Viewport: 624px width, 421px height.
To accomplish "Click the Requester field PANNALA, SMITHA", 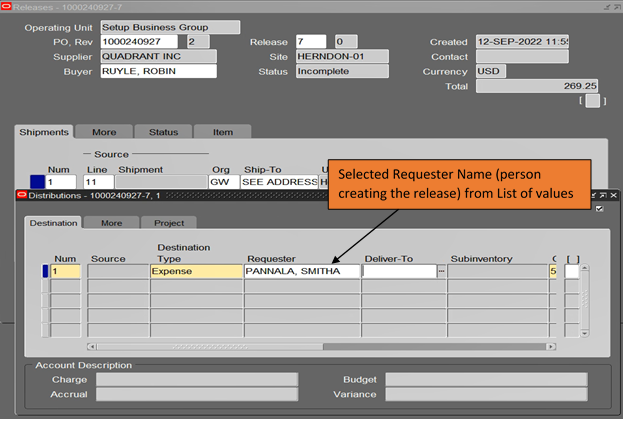I will pyautogui.click(x=302, y=271).
